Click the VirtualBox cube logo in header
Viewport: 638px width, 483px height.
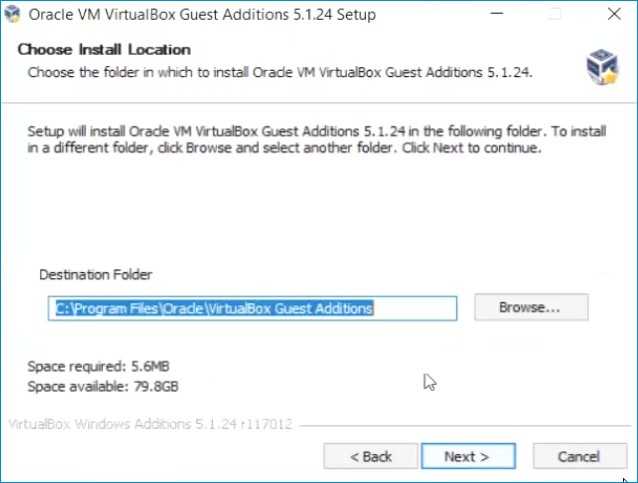[602, 67]
